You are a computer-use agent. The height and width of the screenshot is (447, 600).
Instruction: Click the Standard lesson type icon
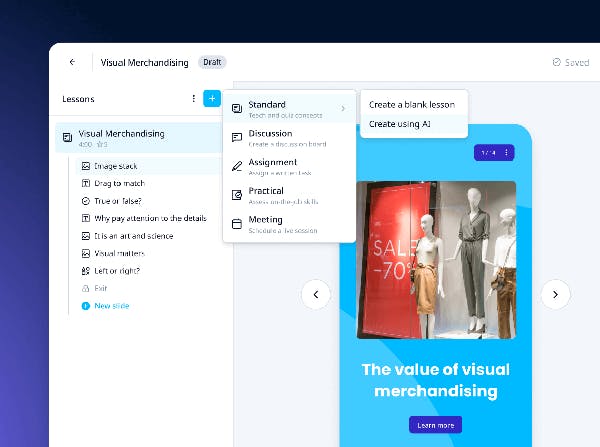237,109
